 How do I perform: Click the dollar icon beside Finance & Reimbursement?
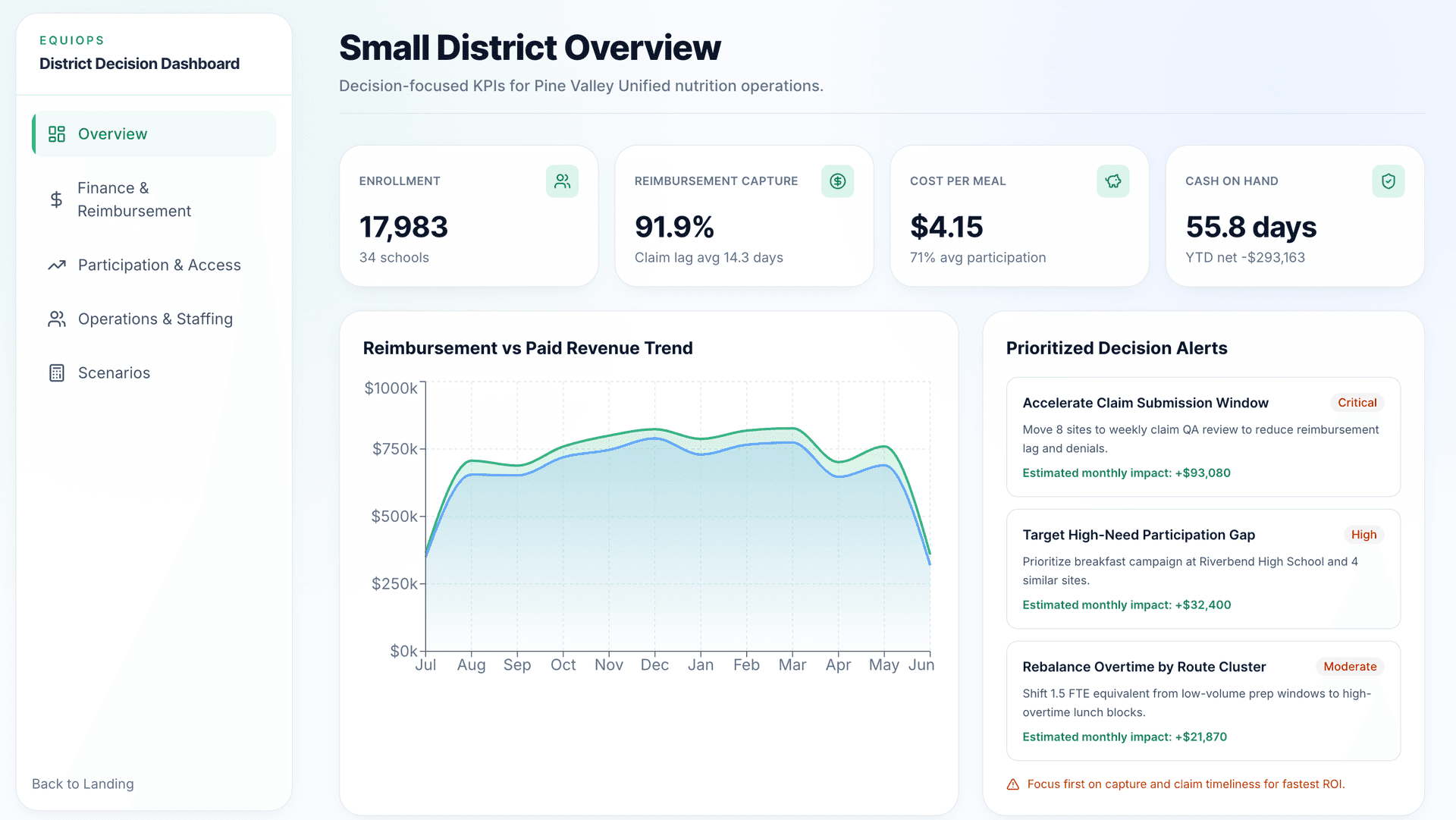(x=56, y=199)
